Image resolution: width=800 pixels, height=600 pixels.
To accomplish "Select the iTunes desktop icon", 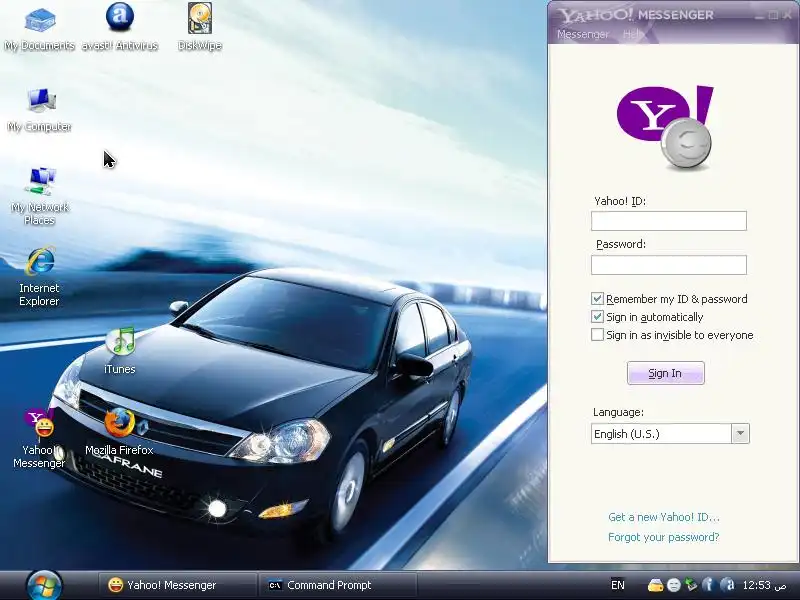I will click(x=120, y=351).
